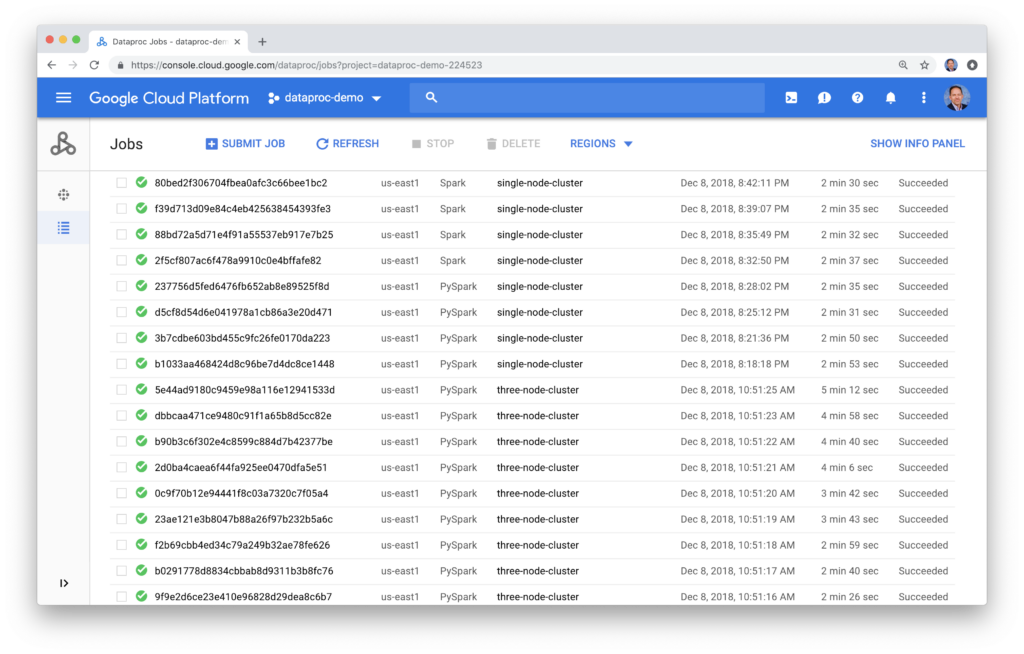Open job f2b69cbb4ed34c79a249b32ae78fe626
This screenshot has width=1024, height=654.
242,545
